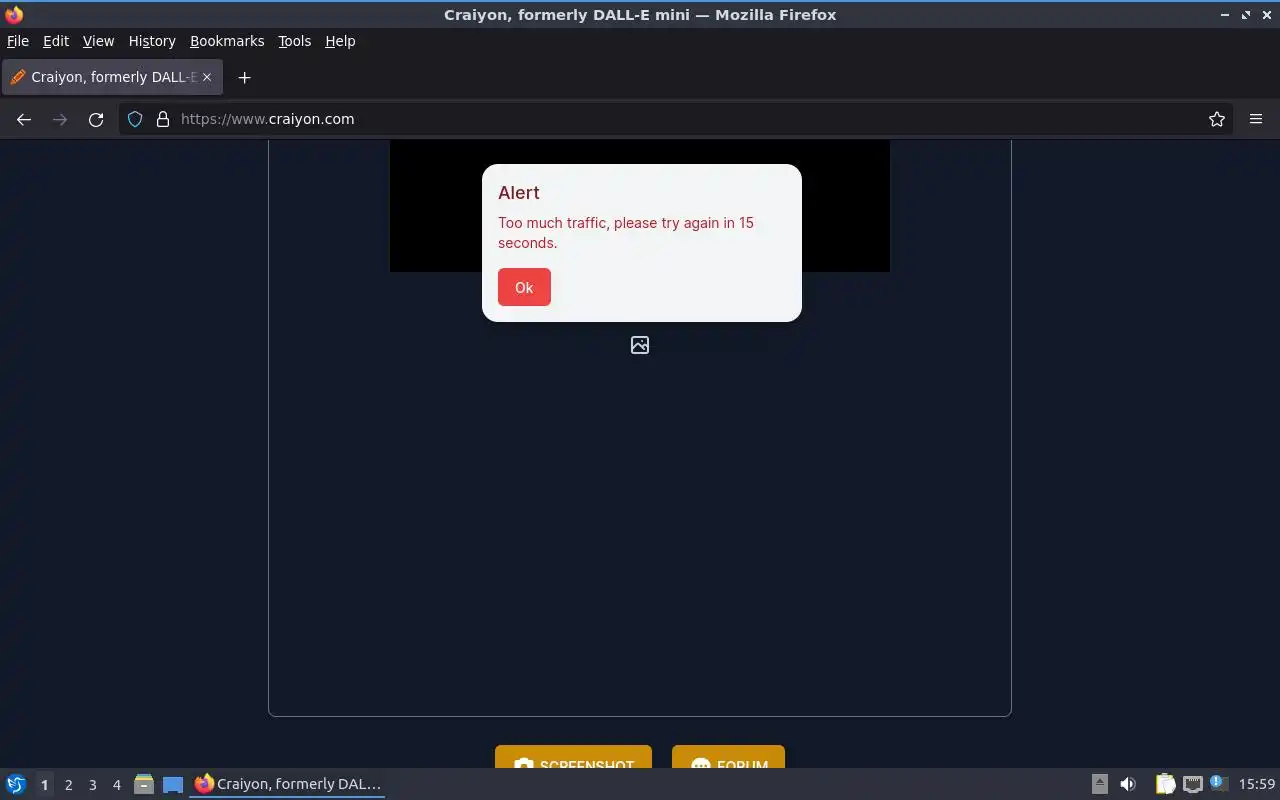1280x800 pixels.
Task: Open the Bookmarks menu
Action: (x=227, y=41)
